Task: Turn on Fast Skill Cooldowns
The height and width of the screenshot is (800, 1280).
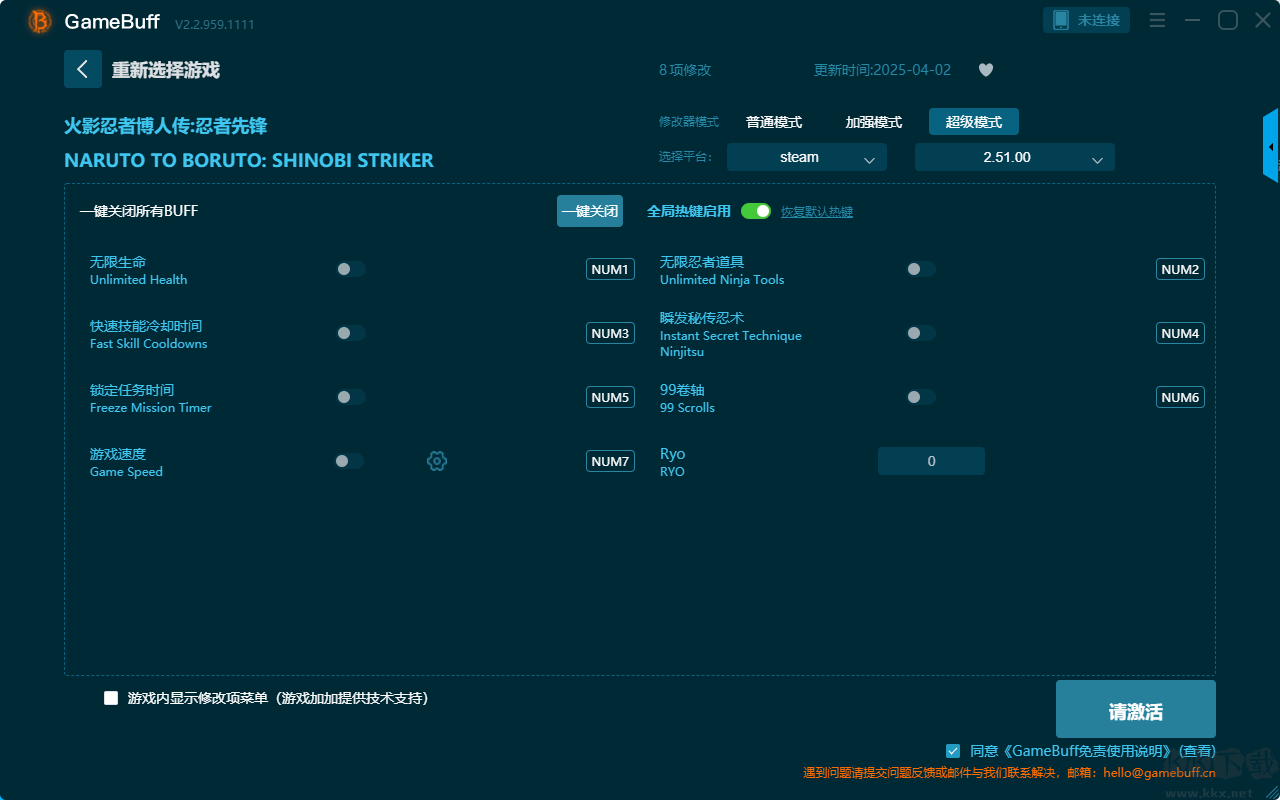Action: click(351, 333)
